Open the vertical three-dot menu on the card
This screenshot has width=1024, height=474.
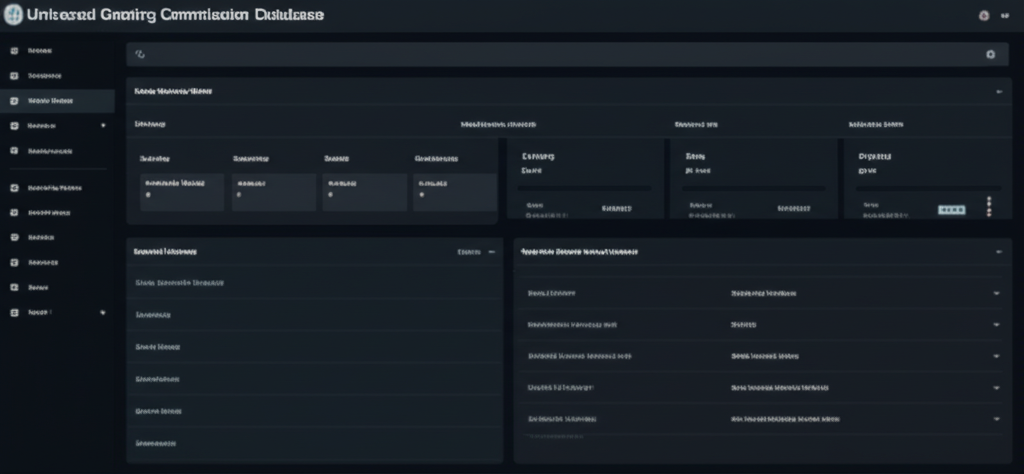click(989, 206)
